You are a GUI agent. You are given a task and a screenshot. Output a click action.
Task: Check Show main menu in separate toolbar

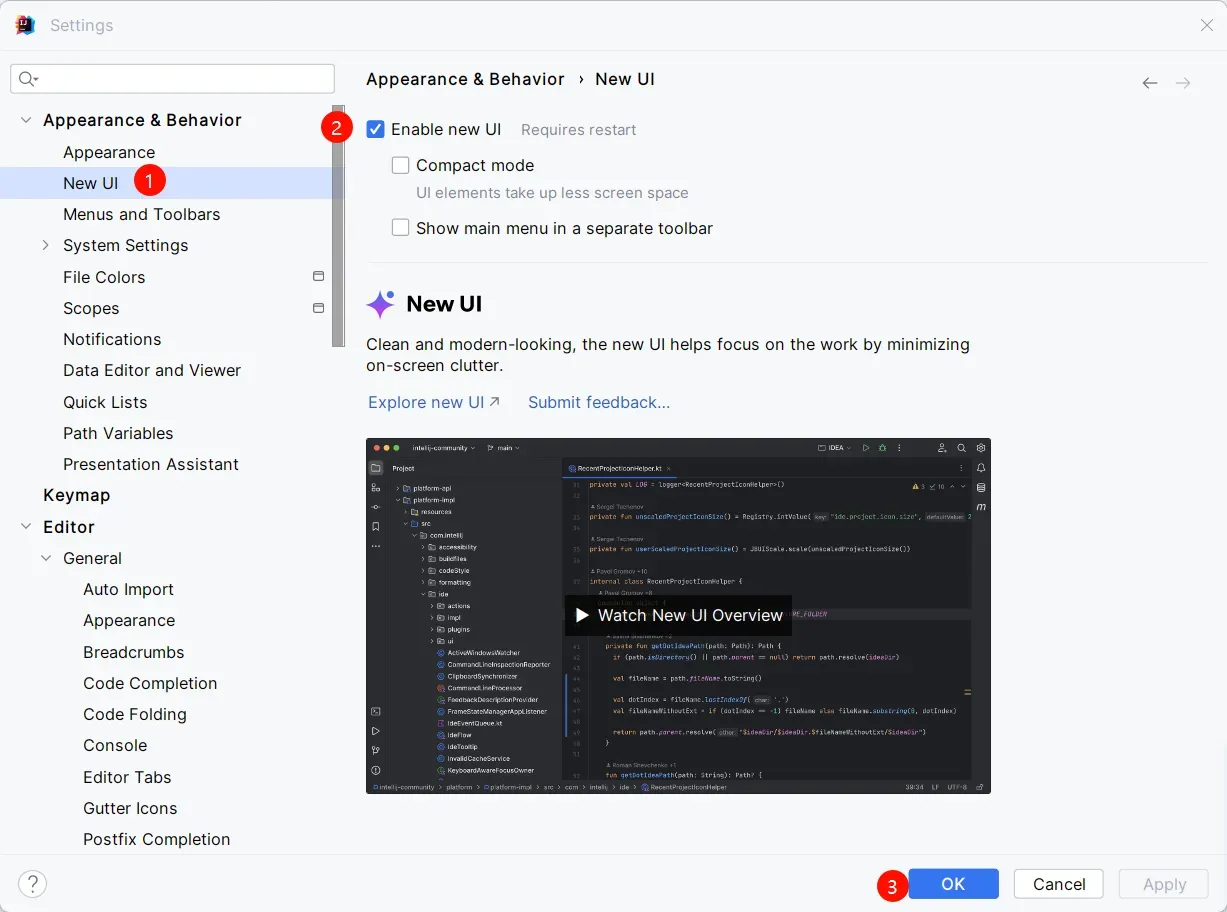[x=401, y=228]
